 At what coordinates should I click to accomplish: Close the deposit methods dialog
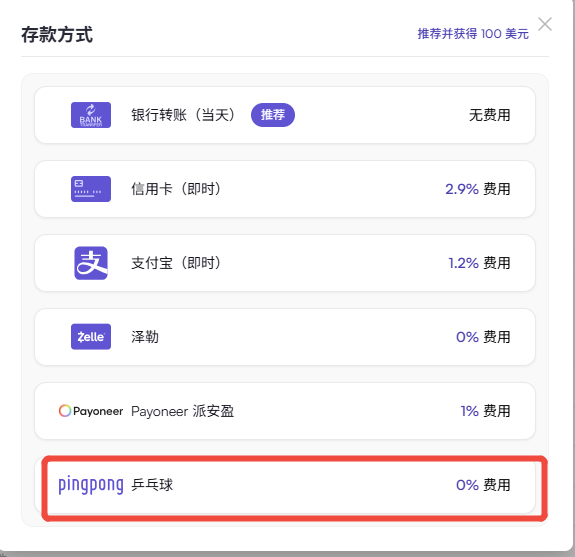tap(545, 24)
